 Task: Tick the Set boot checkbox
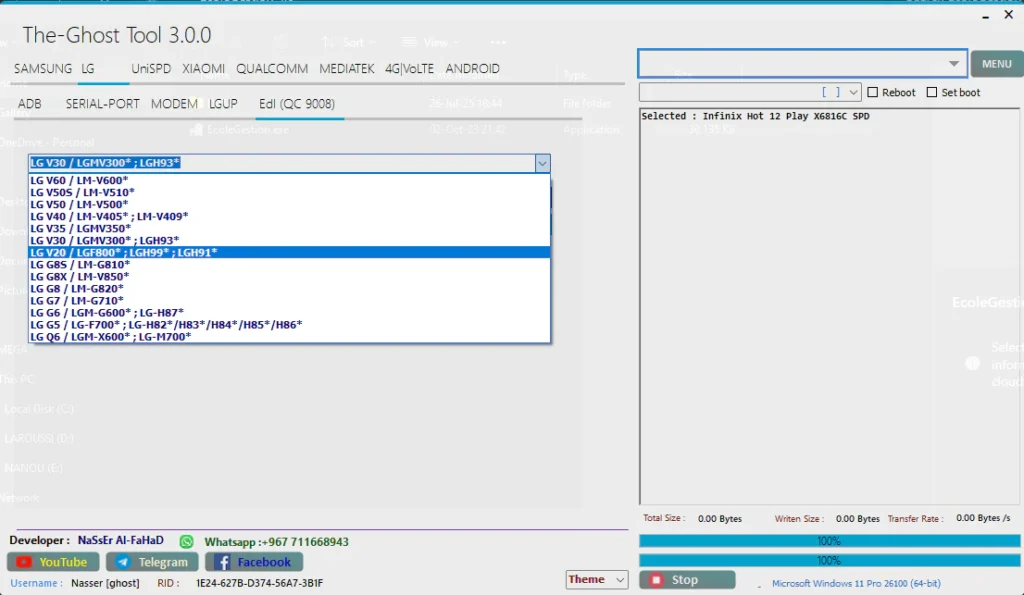point(933,92)
